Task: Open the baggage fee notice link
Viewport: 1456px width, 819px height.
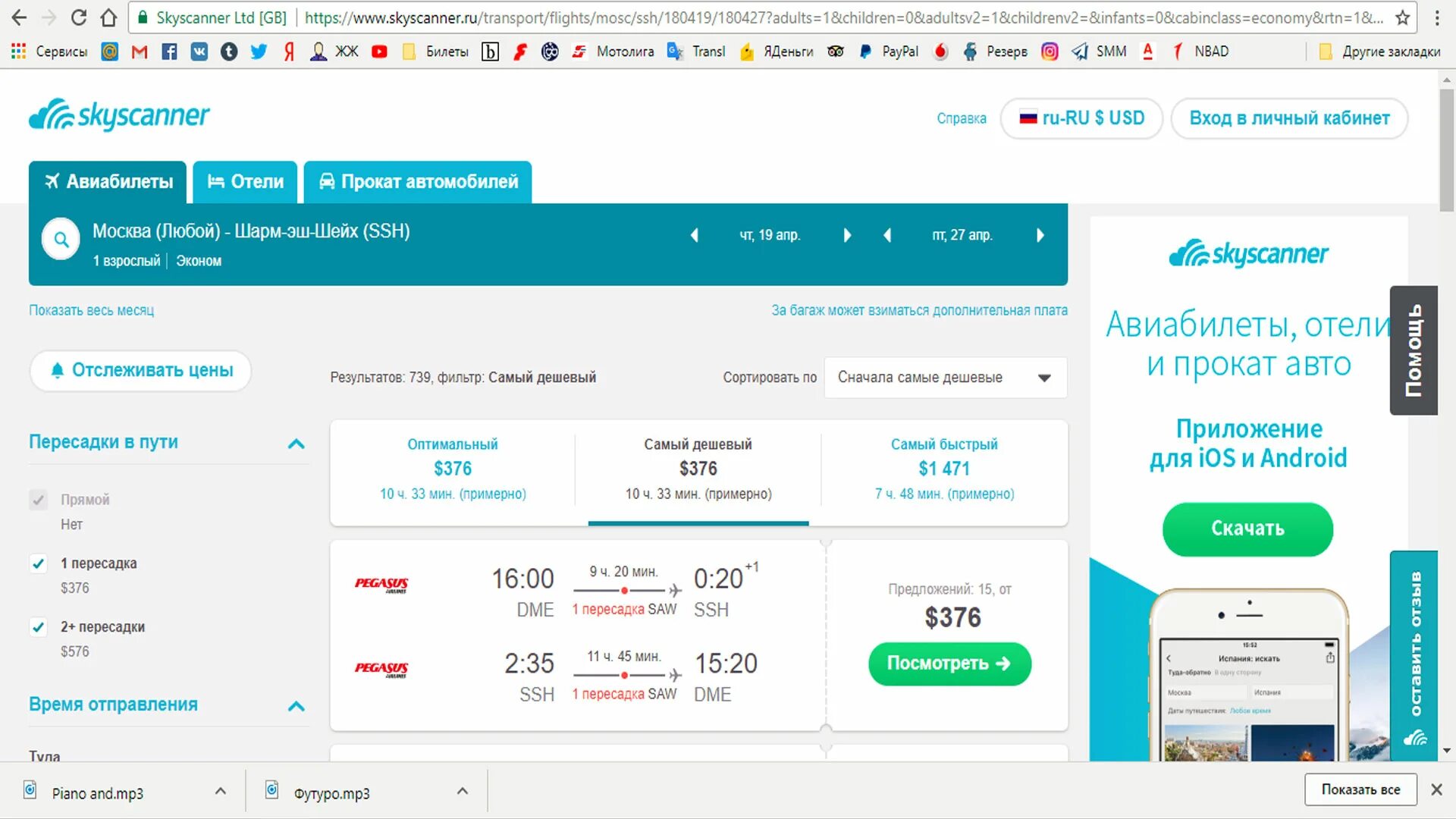Action: tap(919, 310)
